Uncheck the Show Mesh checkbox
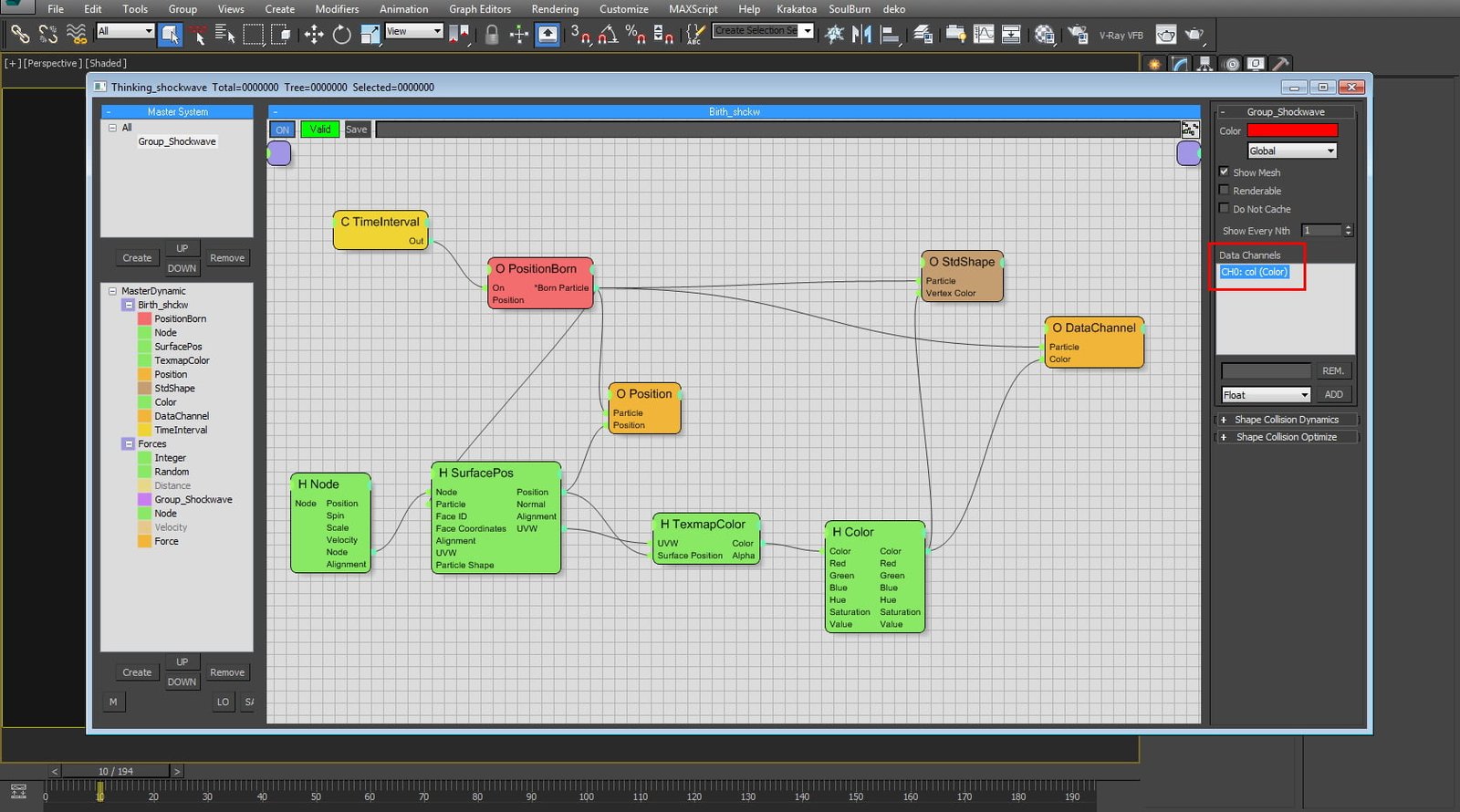Viewport: 1460px width, 812px height. tap(1225, 172)
